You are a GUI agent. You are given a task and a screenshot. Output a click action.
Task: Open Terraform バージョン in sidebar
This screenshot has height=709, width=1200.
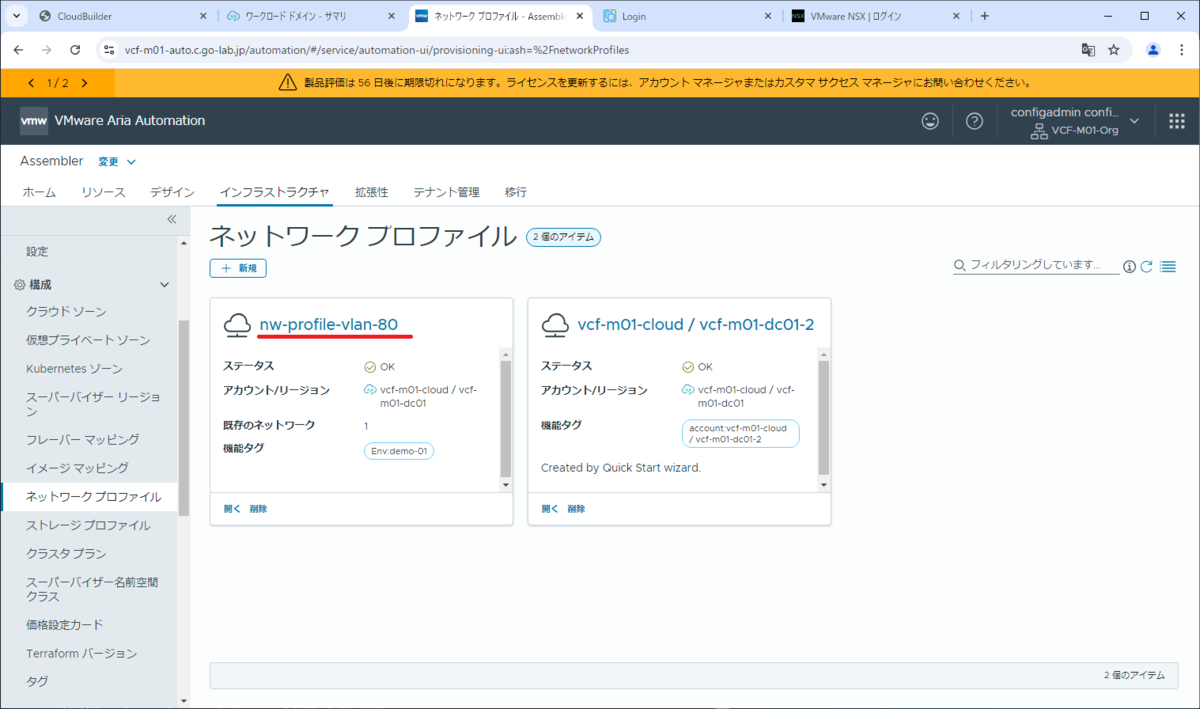tap(82, 653)
